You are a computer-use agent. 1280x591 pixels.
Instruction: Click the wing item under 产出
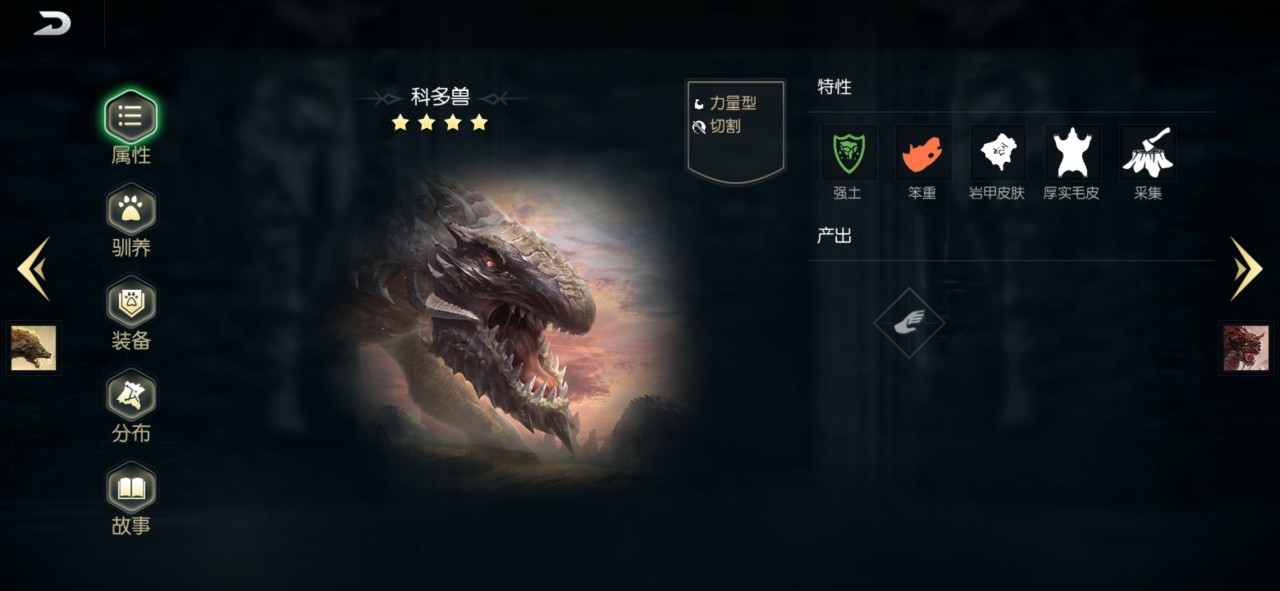(x=909, y=323)
